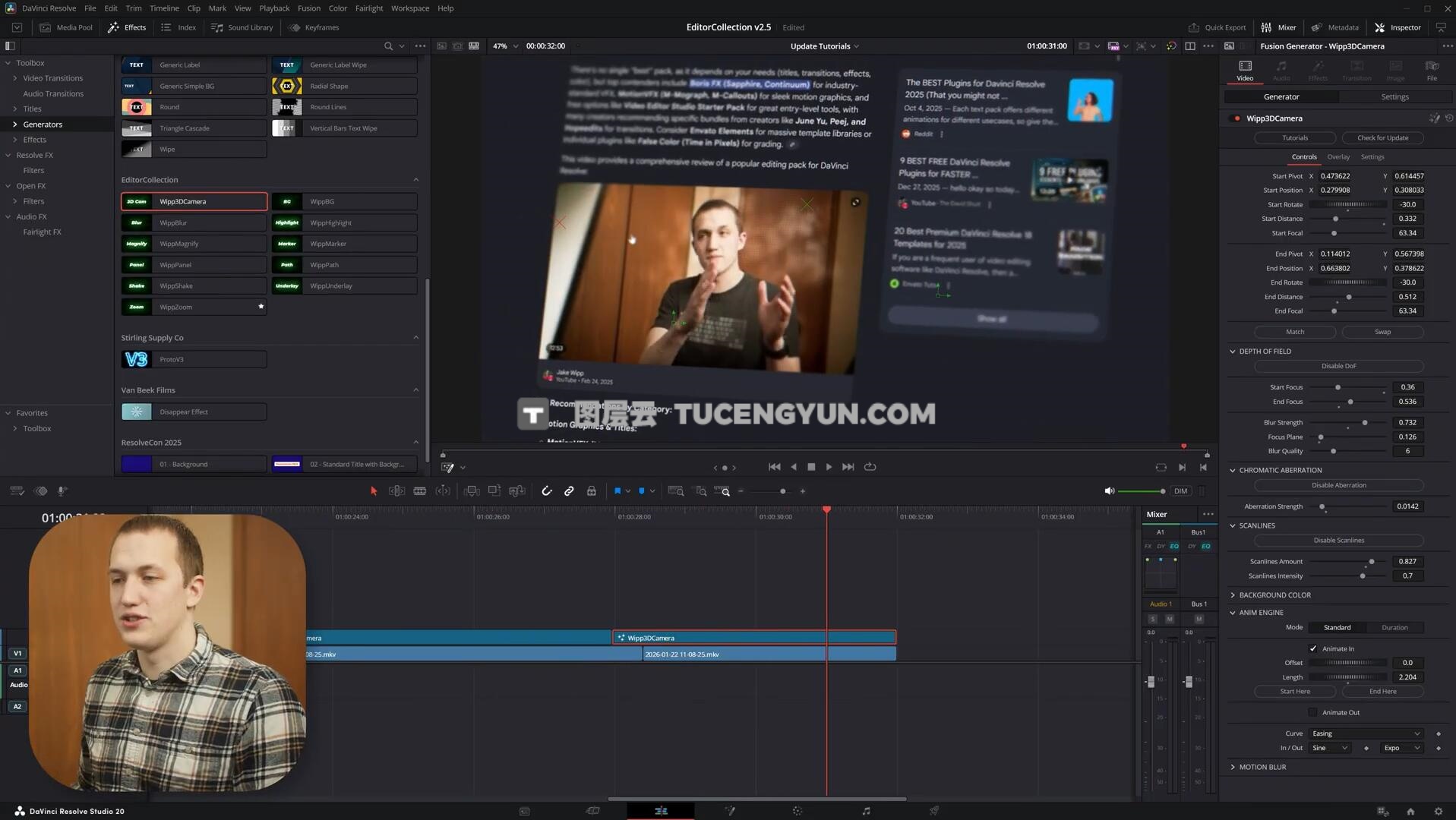Select the WippZoom generator item
This screenshot has width=1456, height=820.
194,307
